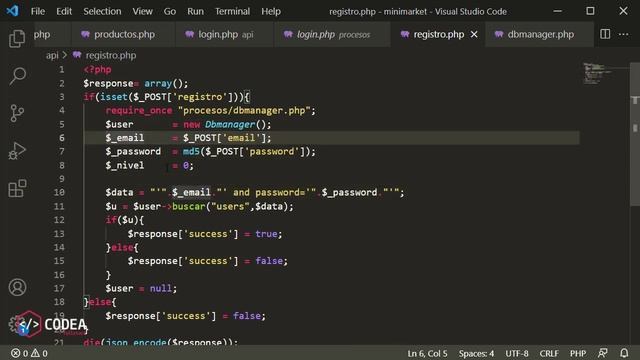Viewport: 640px width, 360px height.
Task: Click the Split Editor Right icon
Action: pyautogui.click(x=605, y=34)
